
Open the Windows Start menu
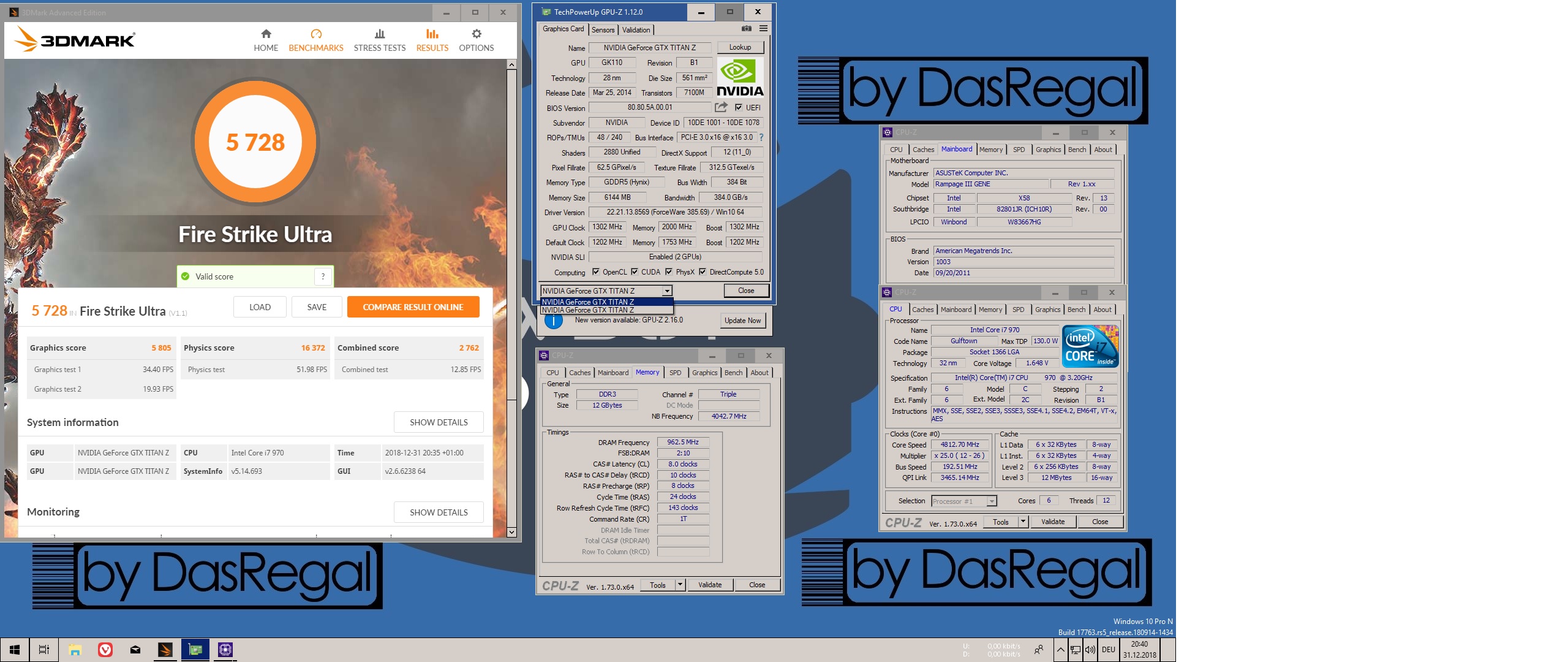pos(15,650)
